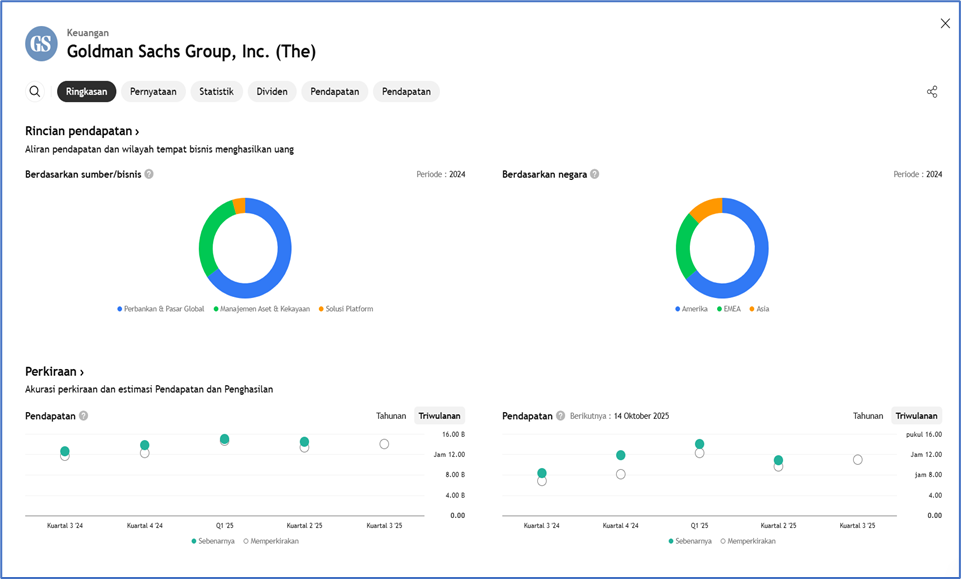Screen dimensions: 961x579
Task: Expand the Perkiraan section
Action: tap(54, 372)
